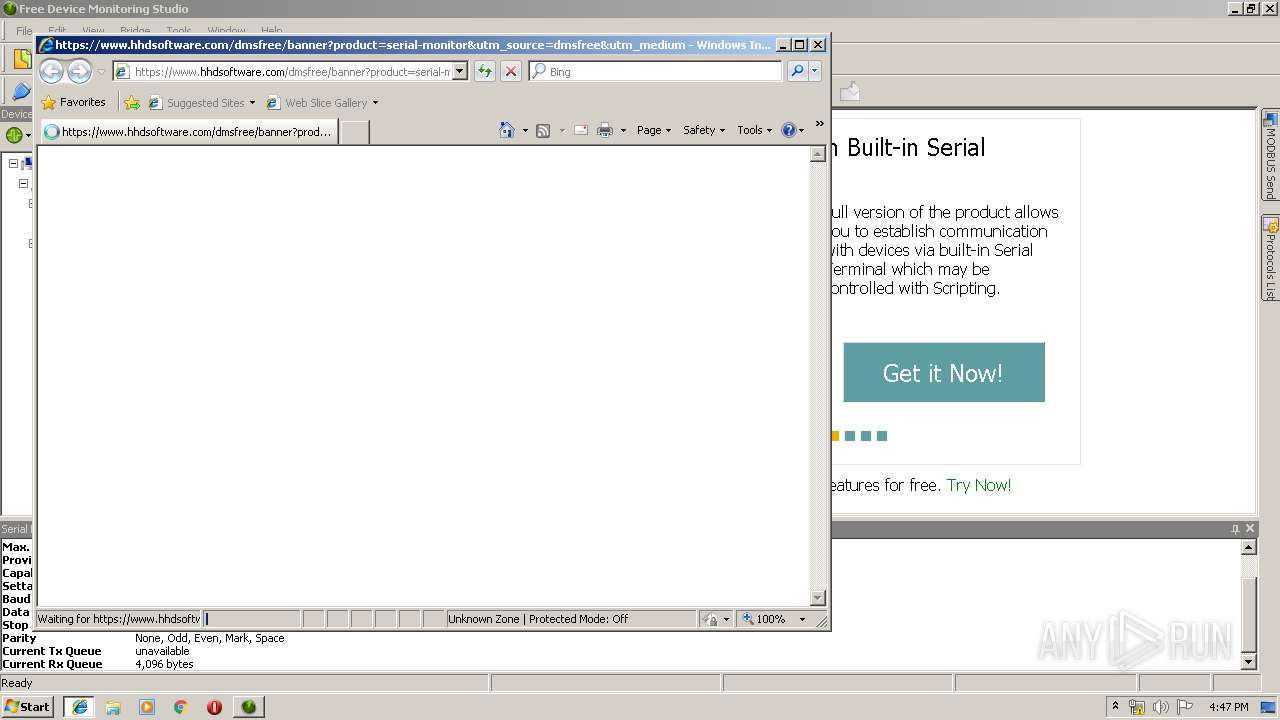This screenshot has height=720, width=1280.
Task: Select the Parity row label
Action: pos(19,638)
